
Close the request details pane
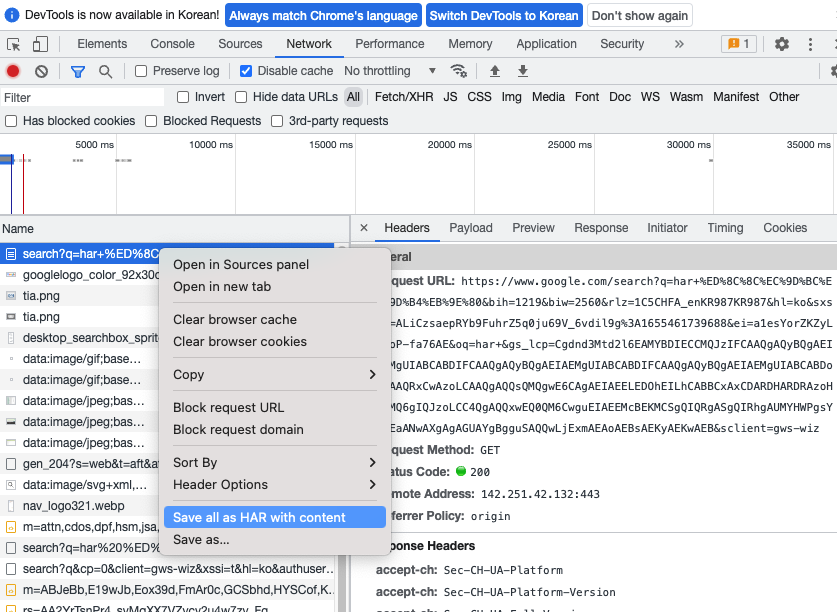point(364,228)
